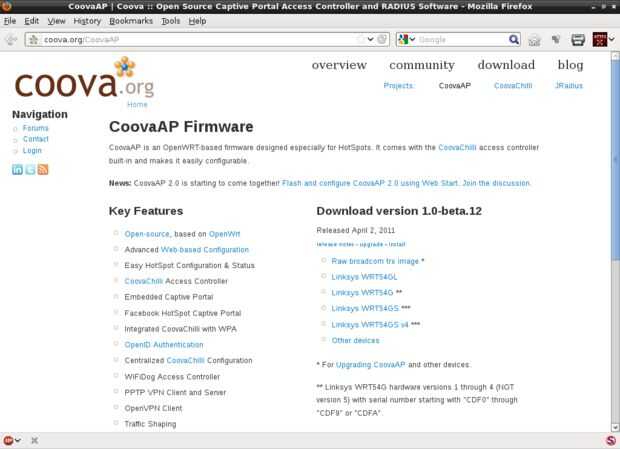Go to the blog site section
The height and width of the screenshot is (449, 620).
570,65
